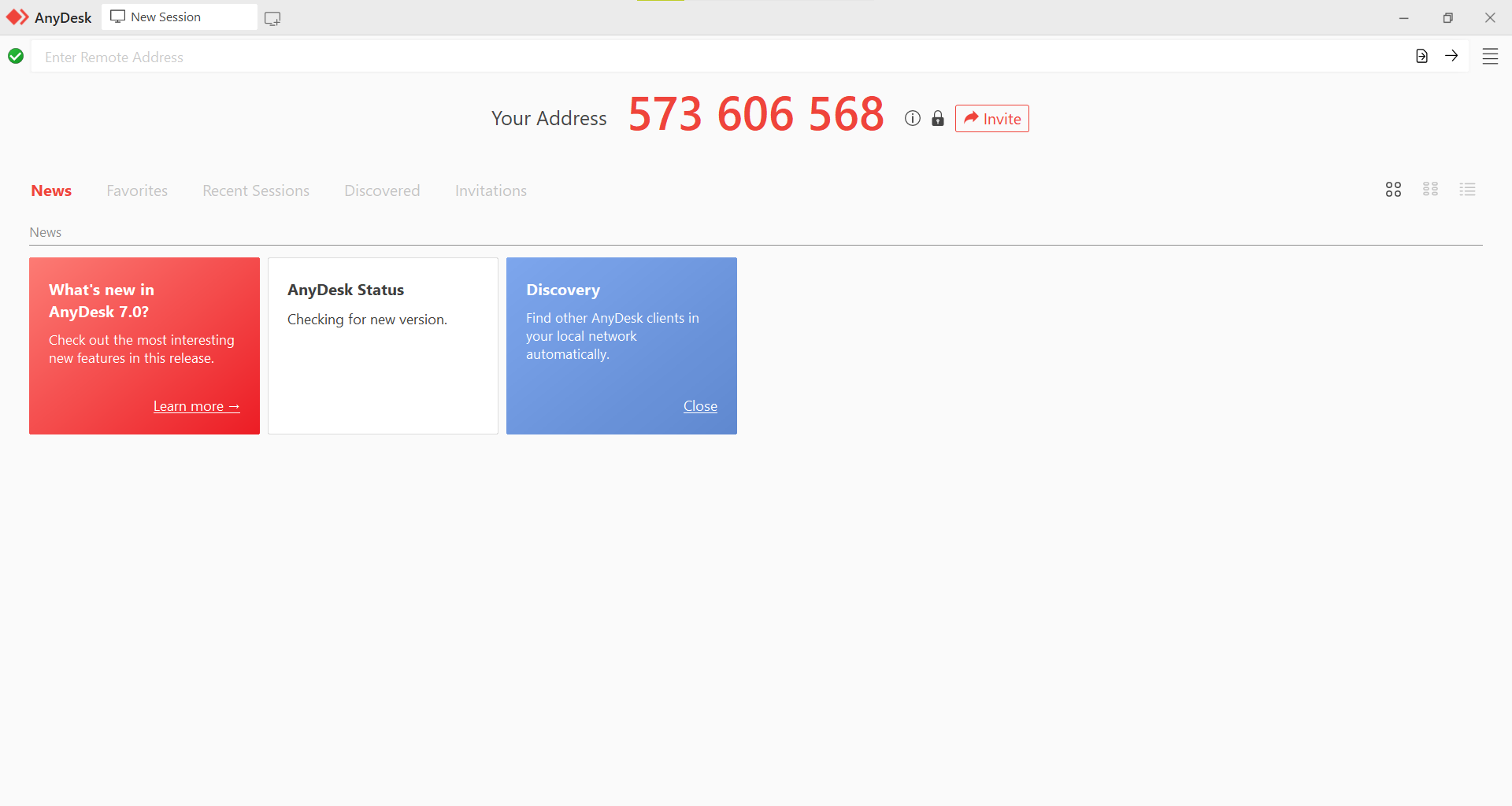Viewport: 1512px width, 806px height.
Task: Switch to large tiles view
Action: tap(1393, 190)
